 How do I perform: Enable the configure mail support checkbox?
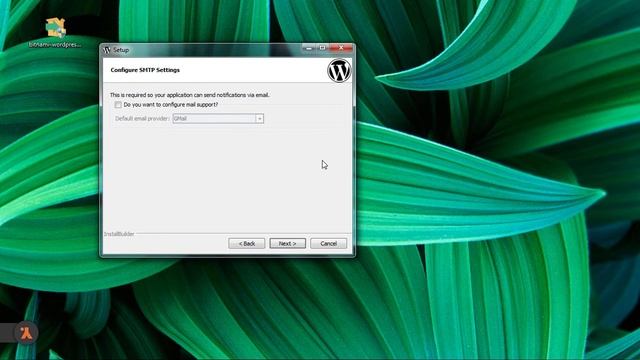pos(118,105)
